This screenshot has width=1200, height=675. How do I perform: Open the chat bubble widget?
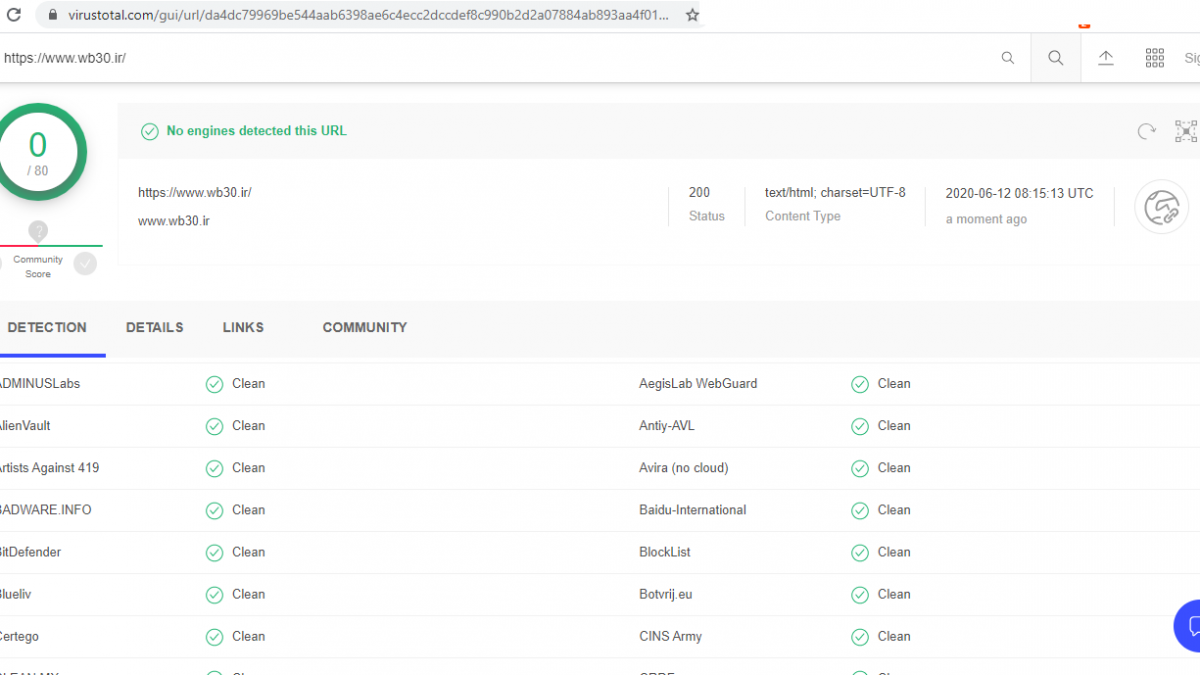pos(1189,626)
